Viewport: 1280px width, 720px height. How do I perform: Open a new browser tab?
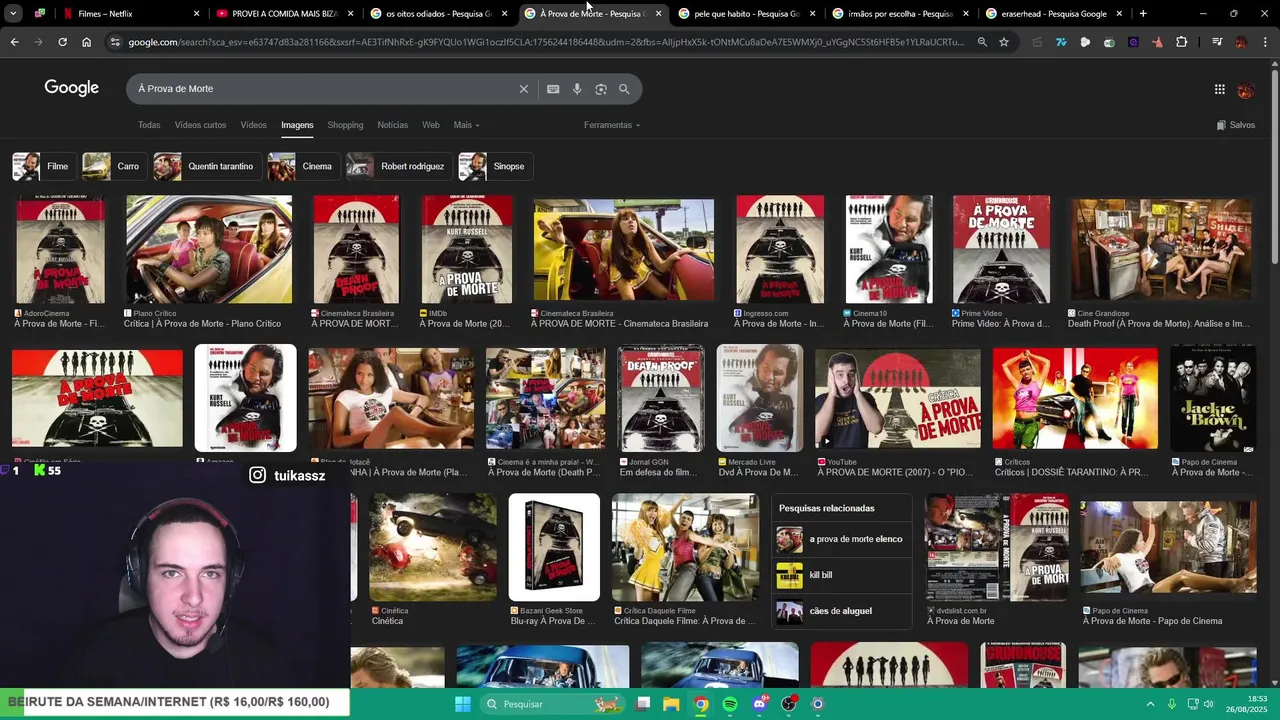[x=1143, y=14]
